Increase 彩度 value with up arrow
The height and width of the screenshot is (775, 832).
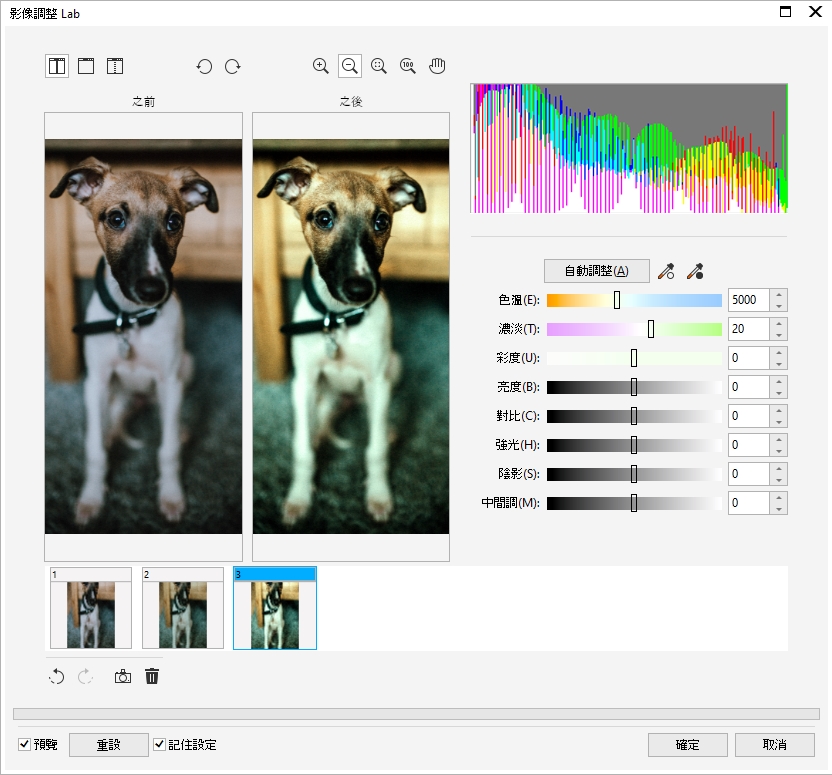point(779,353)
